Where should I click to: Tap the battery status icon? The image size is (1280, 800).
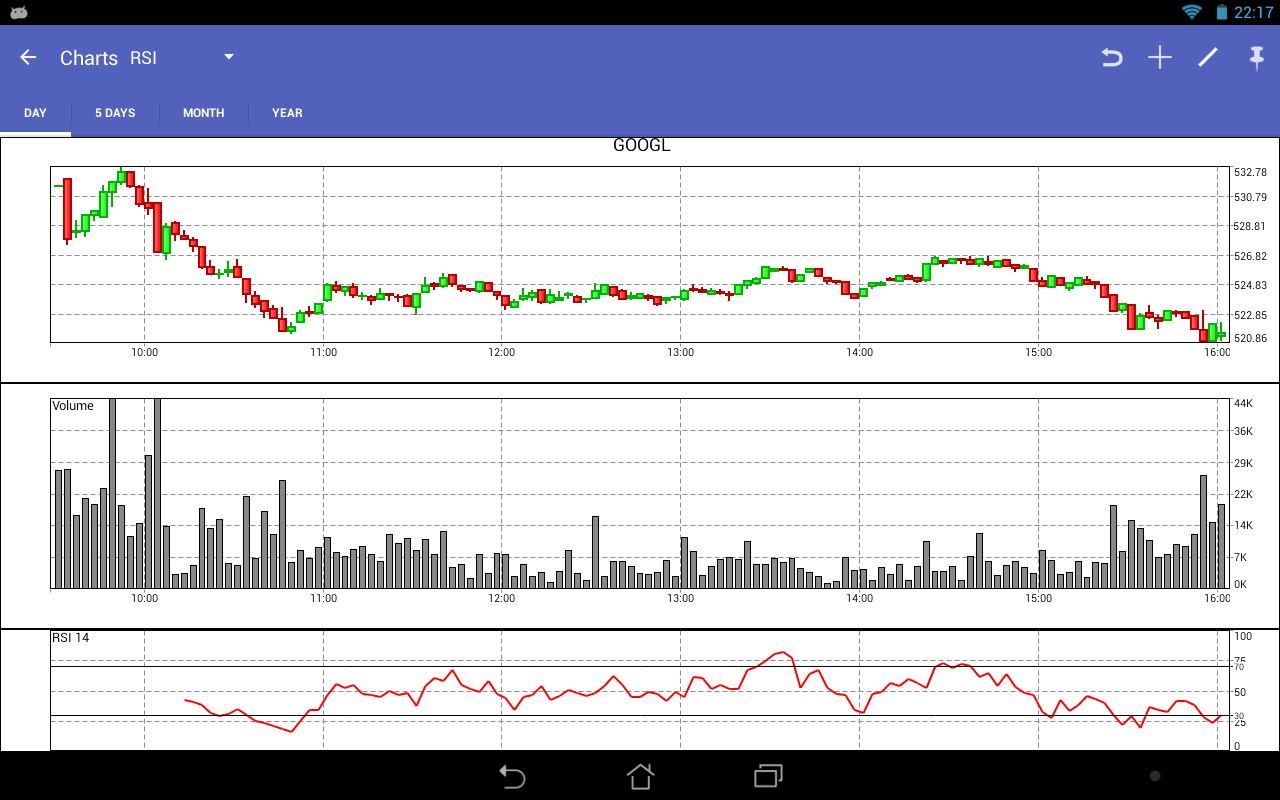coord(1221,12)
